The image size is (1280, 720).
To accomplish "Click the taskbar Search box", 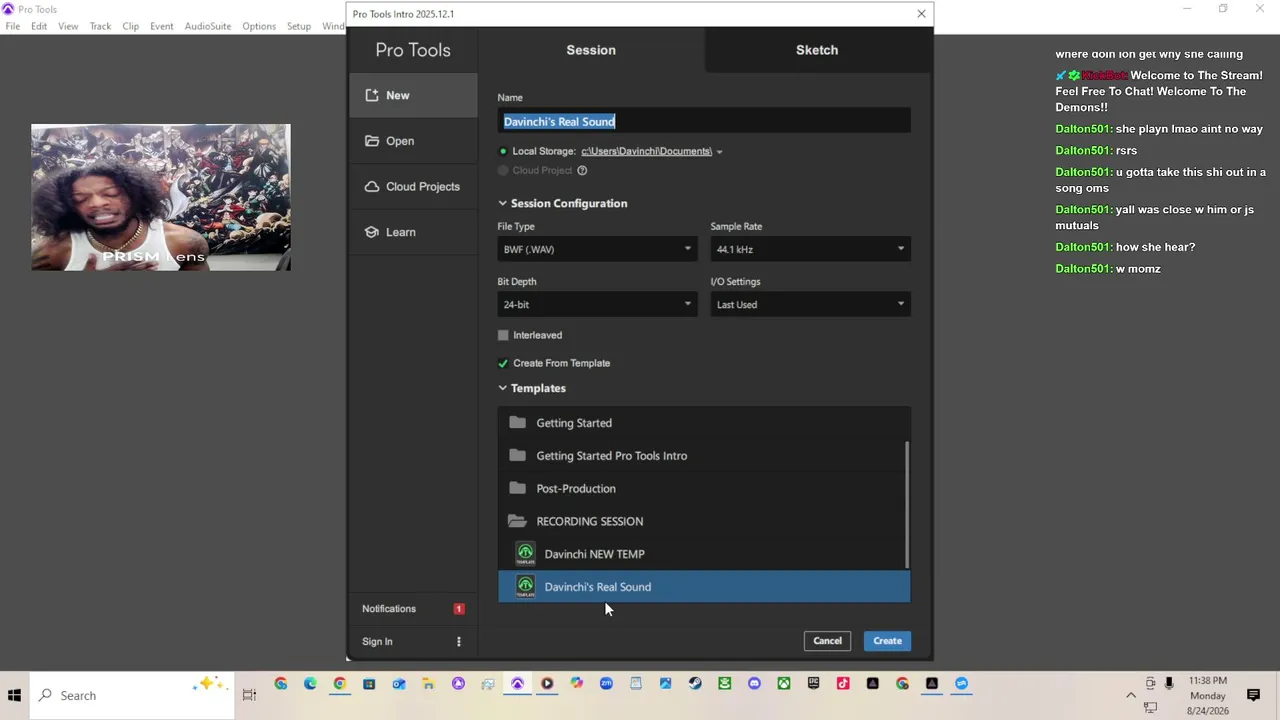I will point(133,696).
